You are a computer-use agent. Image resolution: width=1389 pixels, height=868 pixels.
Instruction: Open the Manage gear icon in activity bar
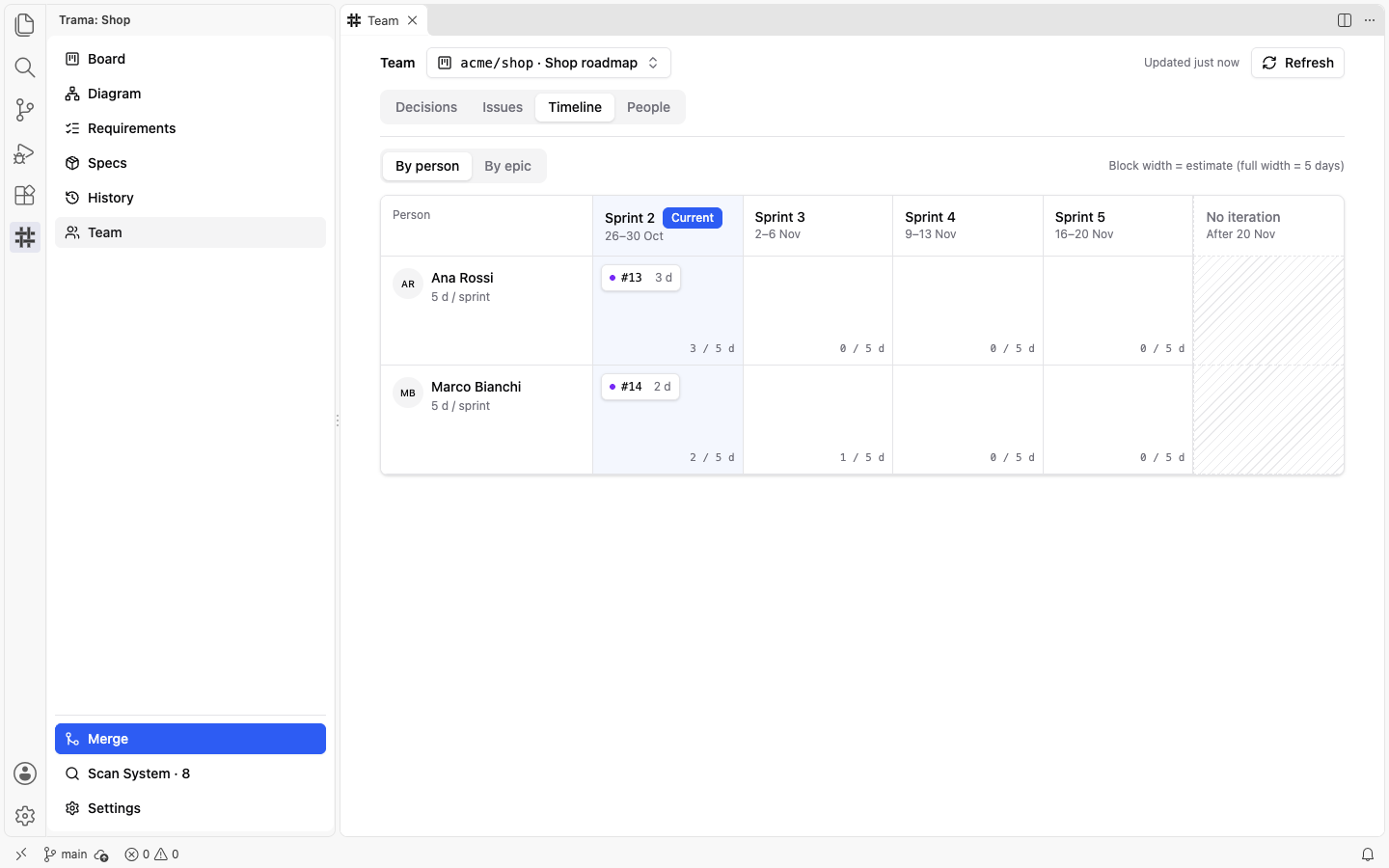tap(25, 816)
